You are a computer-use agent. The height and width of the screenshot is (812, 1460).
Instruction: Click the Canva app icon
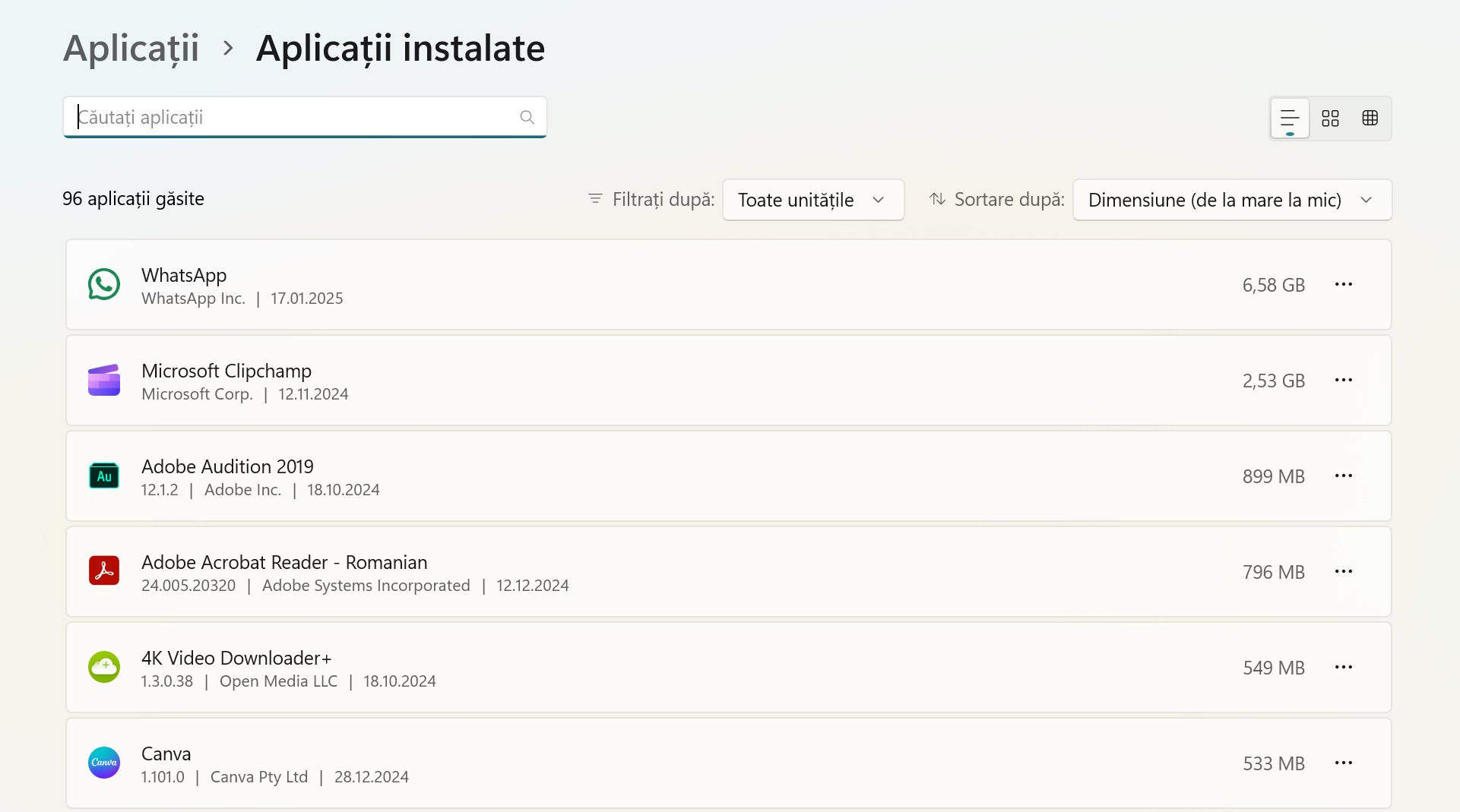(104, 763)
